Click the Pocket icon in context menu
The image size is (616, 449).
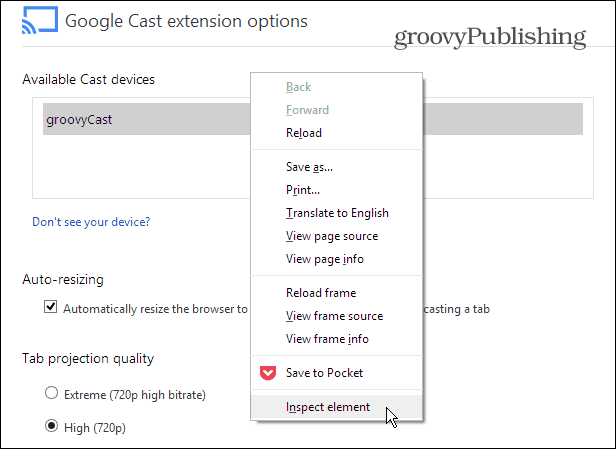[268, 373]
